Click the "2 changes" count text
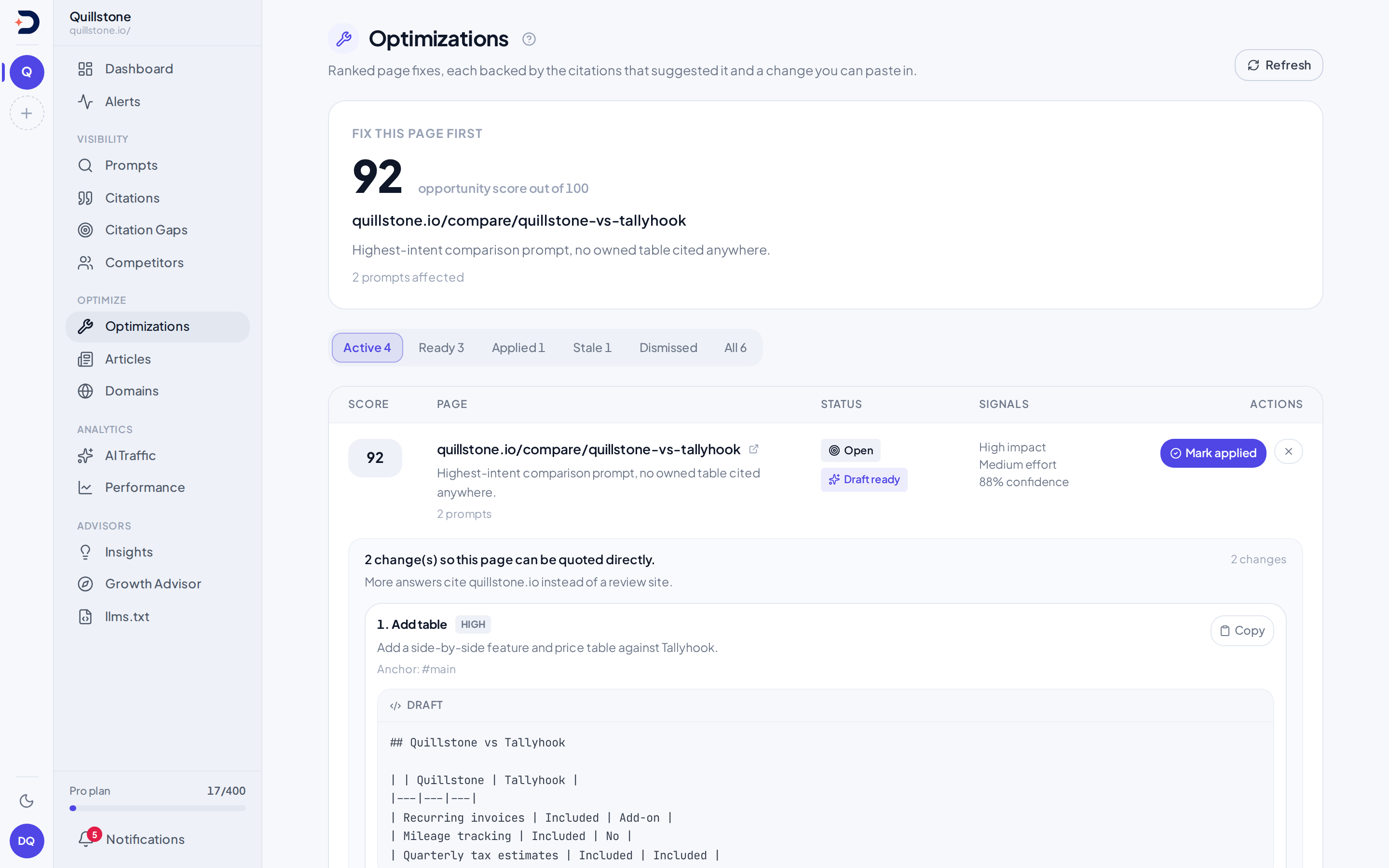Viewport: 1389px width, 868px height. (x=1258, y=560)
